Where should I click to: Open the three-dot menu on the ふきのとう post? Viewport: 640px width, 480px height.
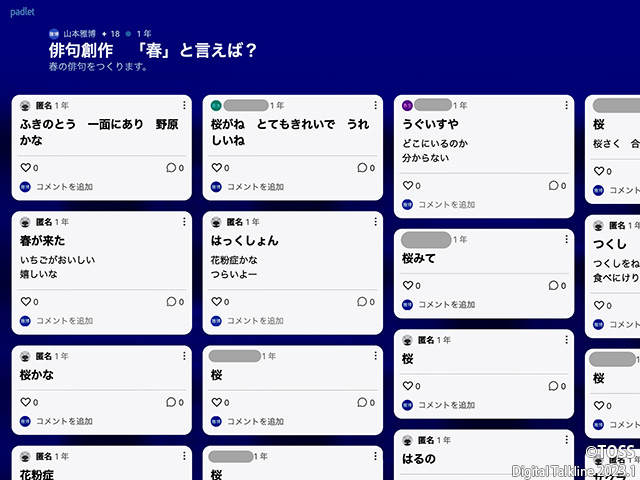click(184, 105)
